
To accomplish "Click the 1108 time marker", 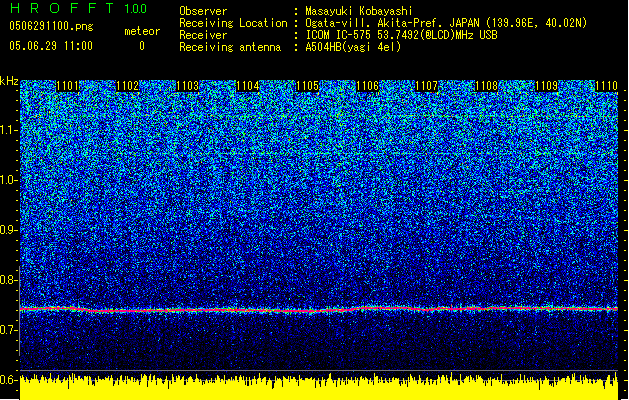I will [x=486, y=86].
